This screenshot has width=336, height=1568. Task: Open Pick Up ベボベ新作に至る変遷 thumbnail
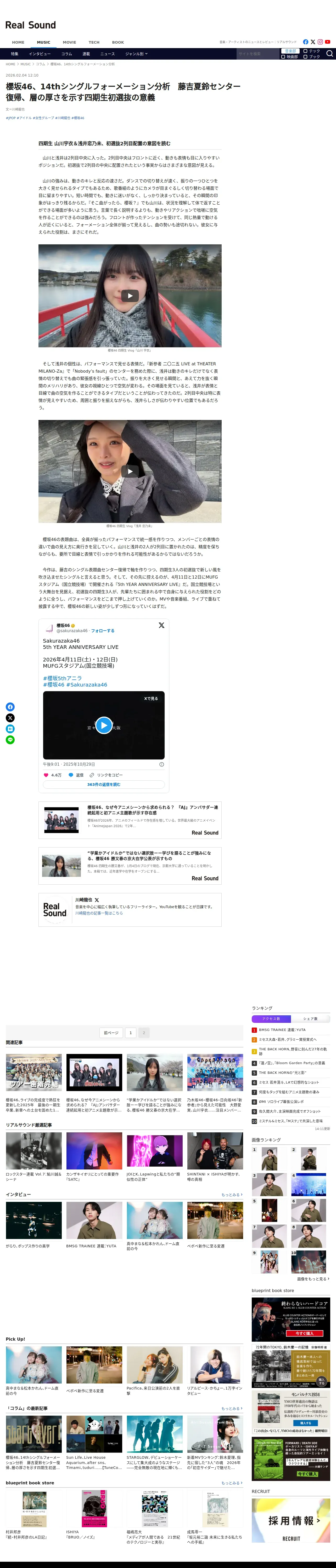click(94, 1364)
